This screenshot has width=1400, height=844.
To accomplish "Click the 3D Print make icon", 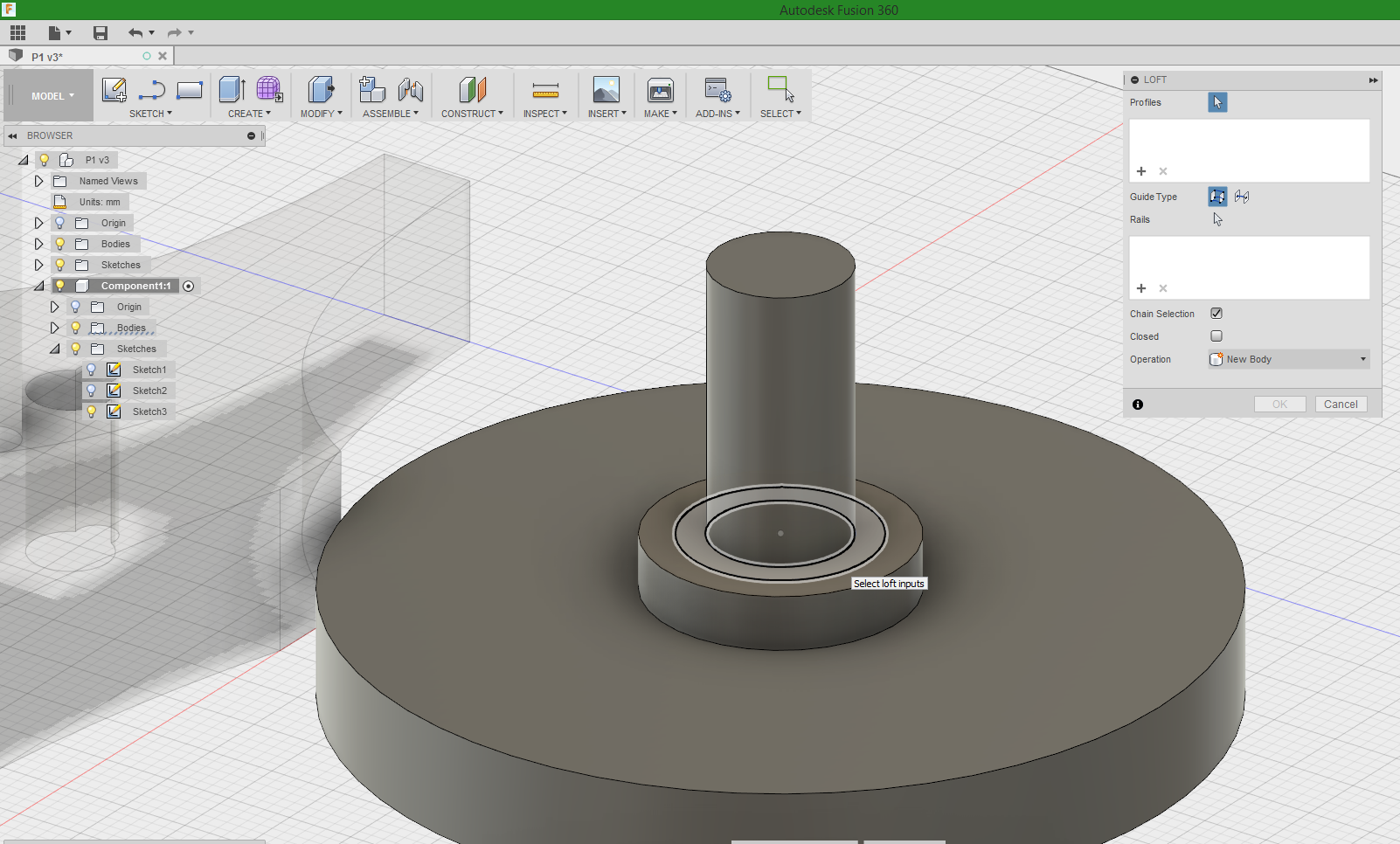I will pos(661,90).
